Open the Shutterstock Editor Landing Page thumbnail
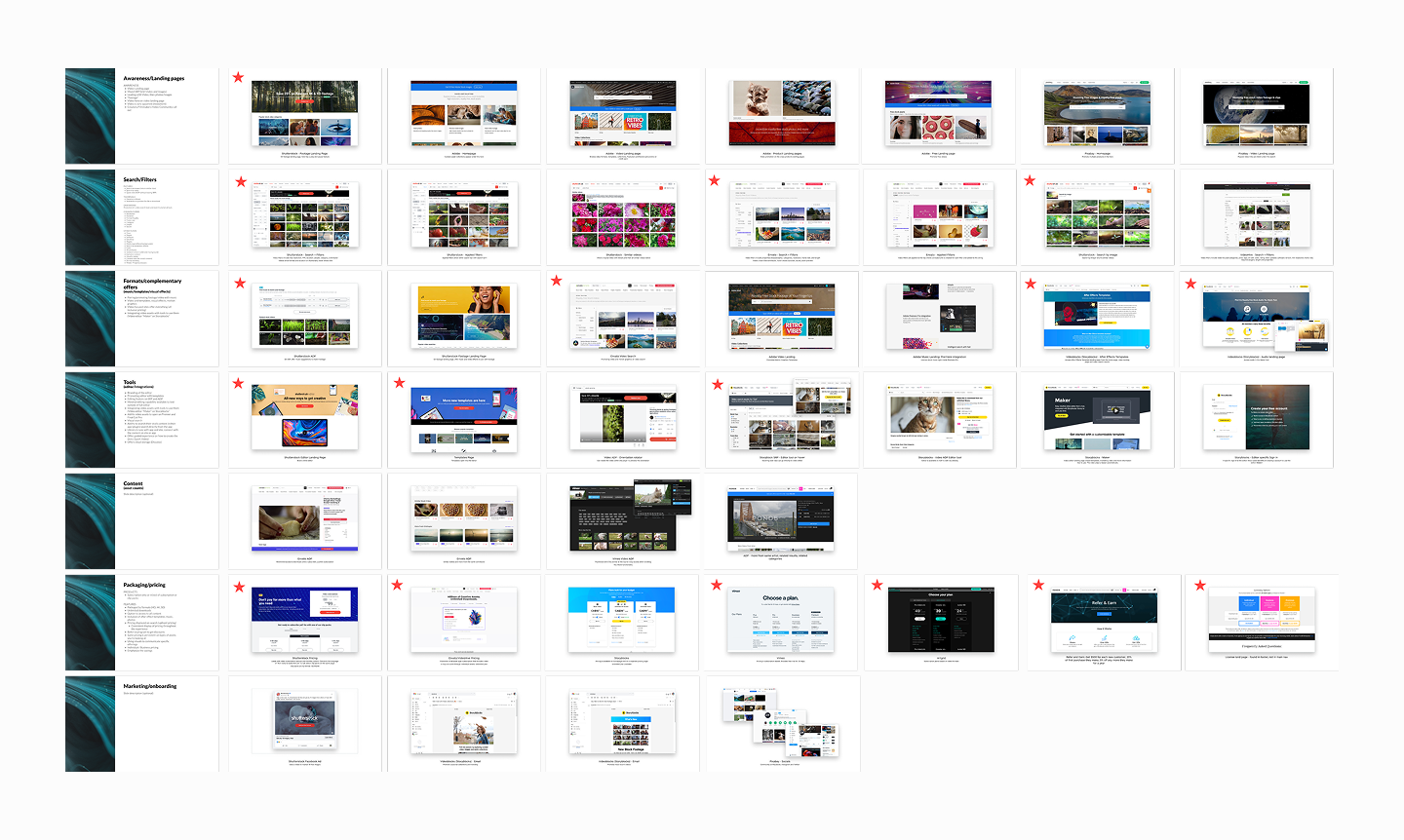The width and height of the screenshot is (1404, 840). (x=305, y=418)
